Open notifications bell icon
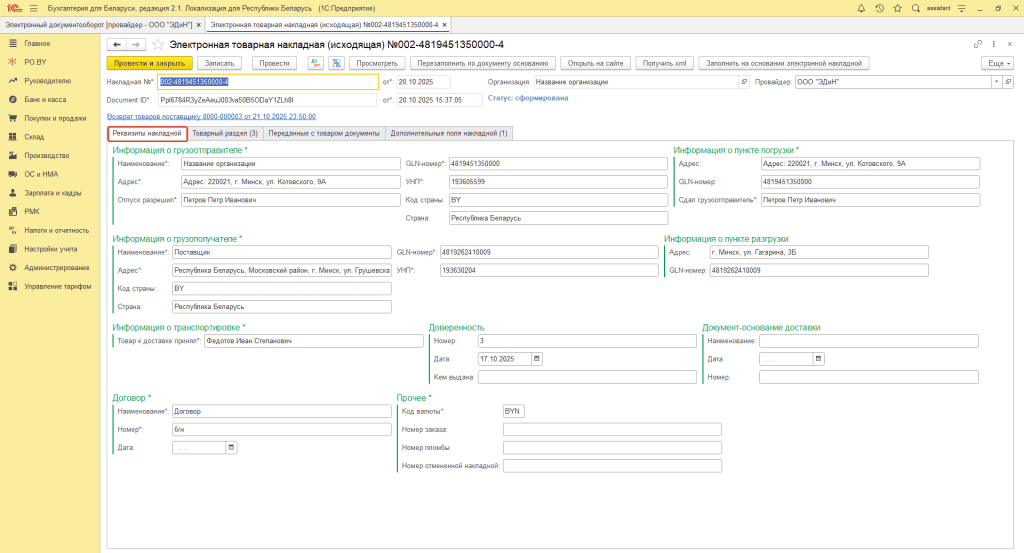 tap(862, 8)
